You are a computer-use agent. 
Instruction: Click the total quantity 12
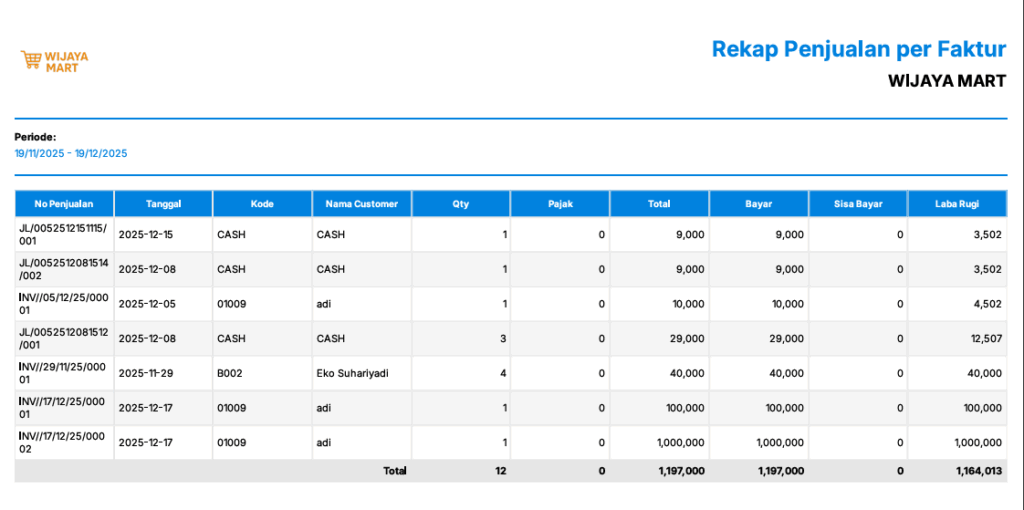(501, 471)
